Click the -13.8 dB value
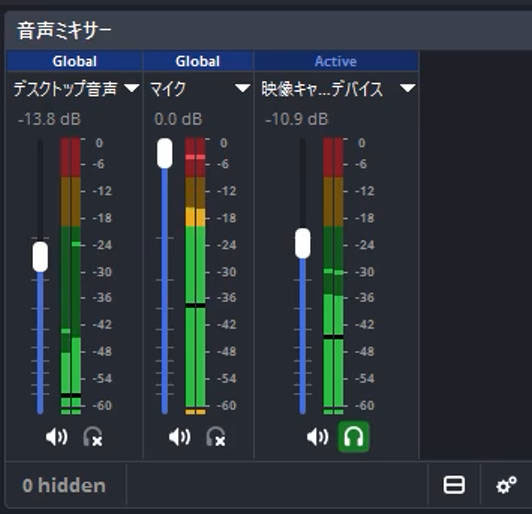 click(49, 119)
